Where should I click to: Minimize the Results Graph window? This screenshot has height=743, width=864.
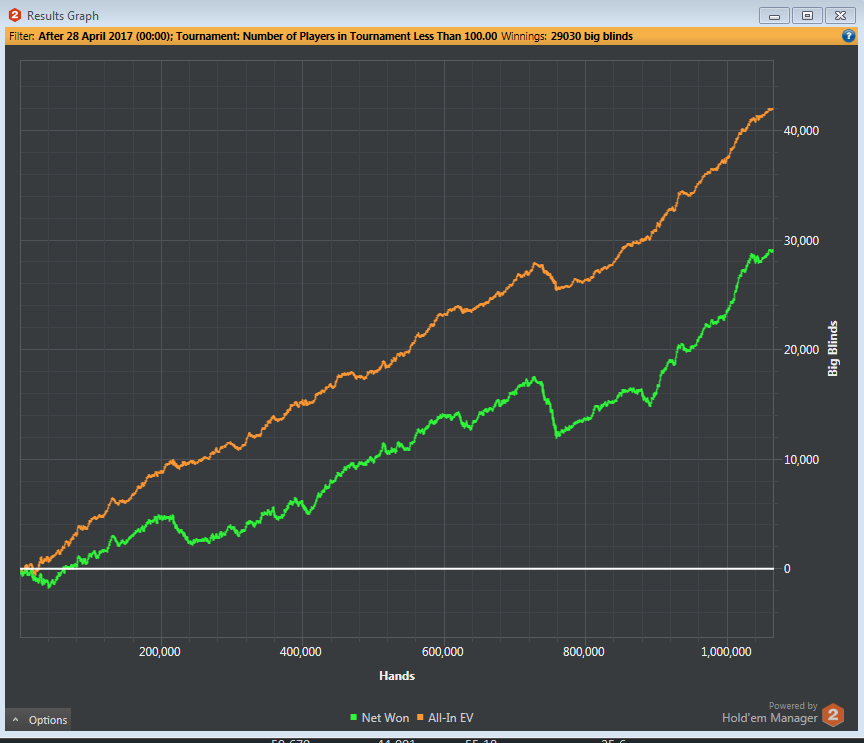[x=774, y=15]
